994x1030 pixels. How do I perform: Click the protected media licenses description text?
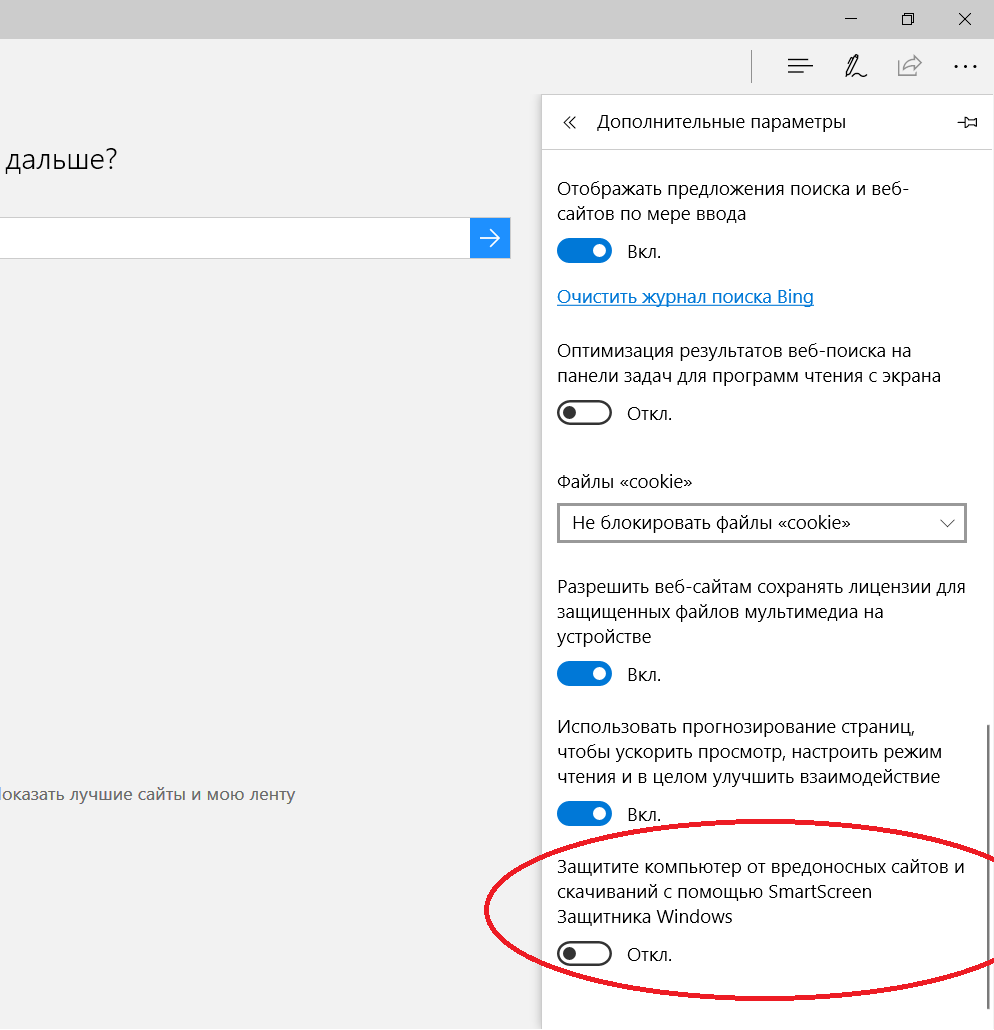pyautogui.click(x=761, y=612)
